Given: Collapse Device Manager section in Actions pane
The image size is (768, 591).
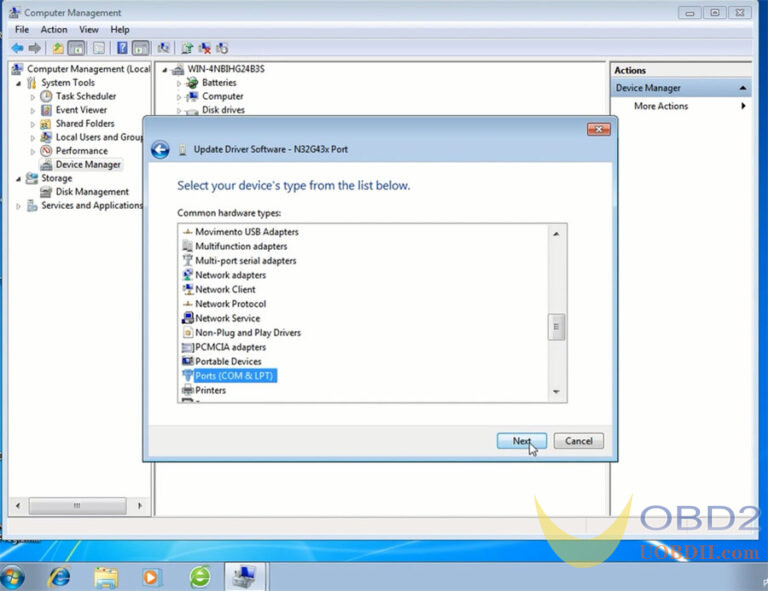Looking at the screenshot, I should (743, 88).
